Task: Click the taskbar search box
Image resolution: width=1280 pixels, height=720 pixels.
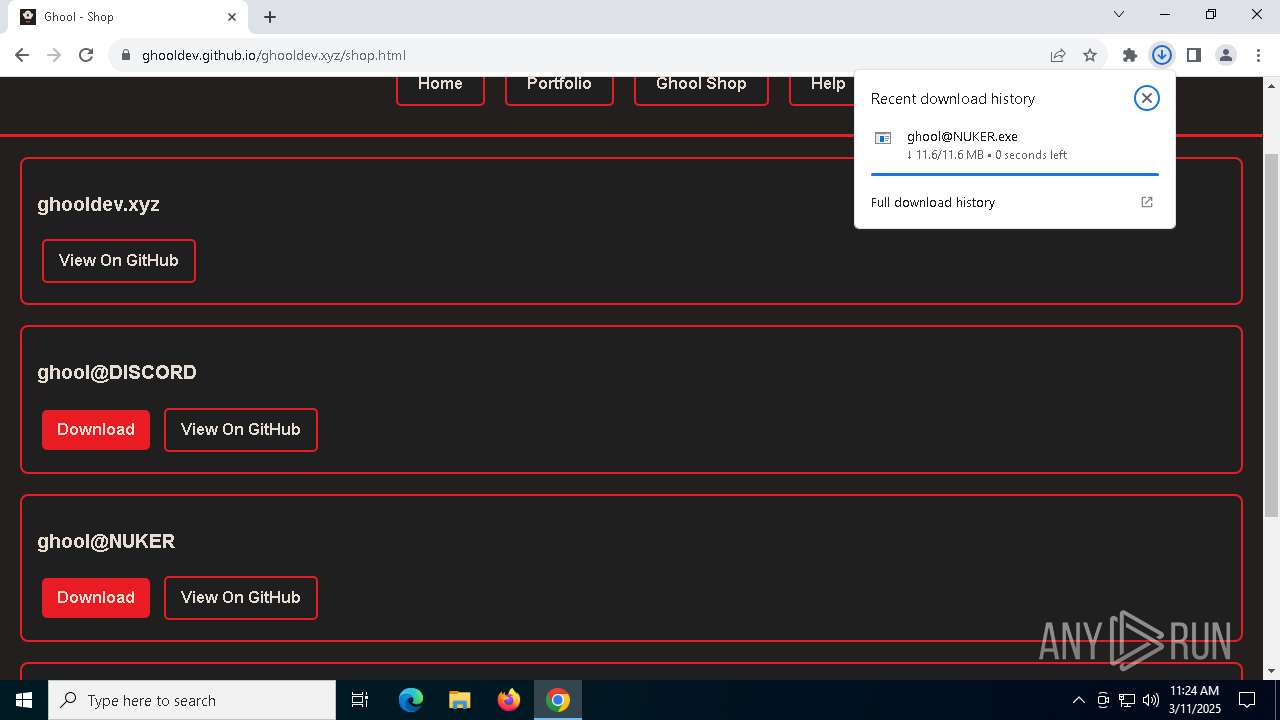Action: click(x=192, y=700)
